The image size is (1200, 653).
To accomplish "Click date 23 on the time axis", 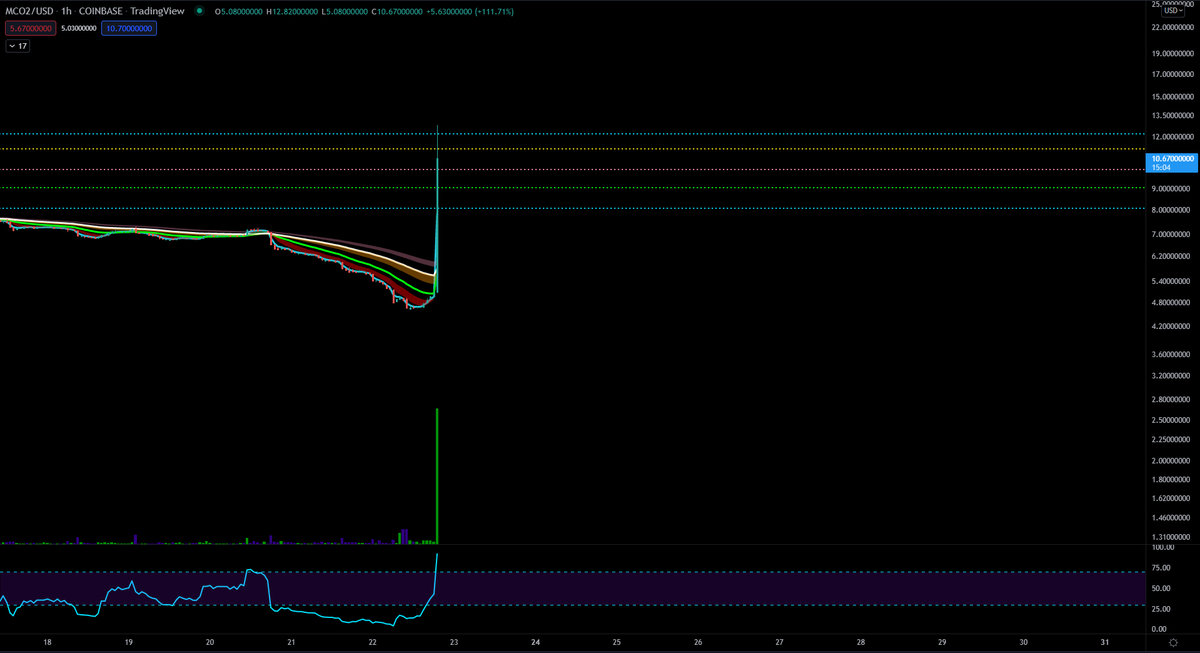I will point(454,642).
